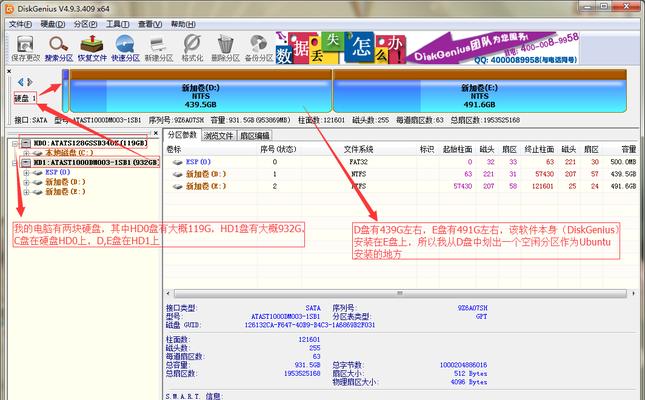Click the 1000204886016 total bytes value
Image resolution: width=645 pixels, height=400 pixels.
[463, 365]
